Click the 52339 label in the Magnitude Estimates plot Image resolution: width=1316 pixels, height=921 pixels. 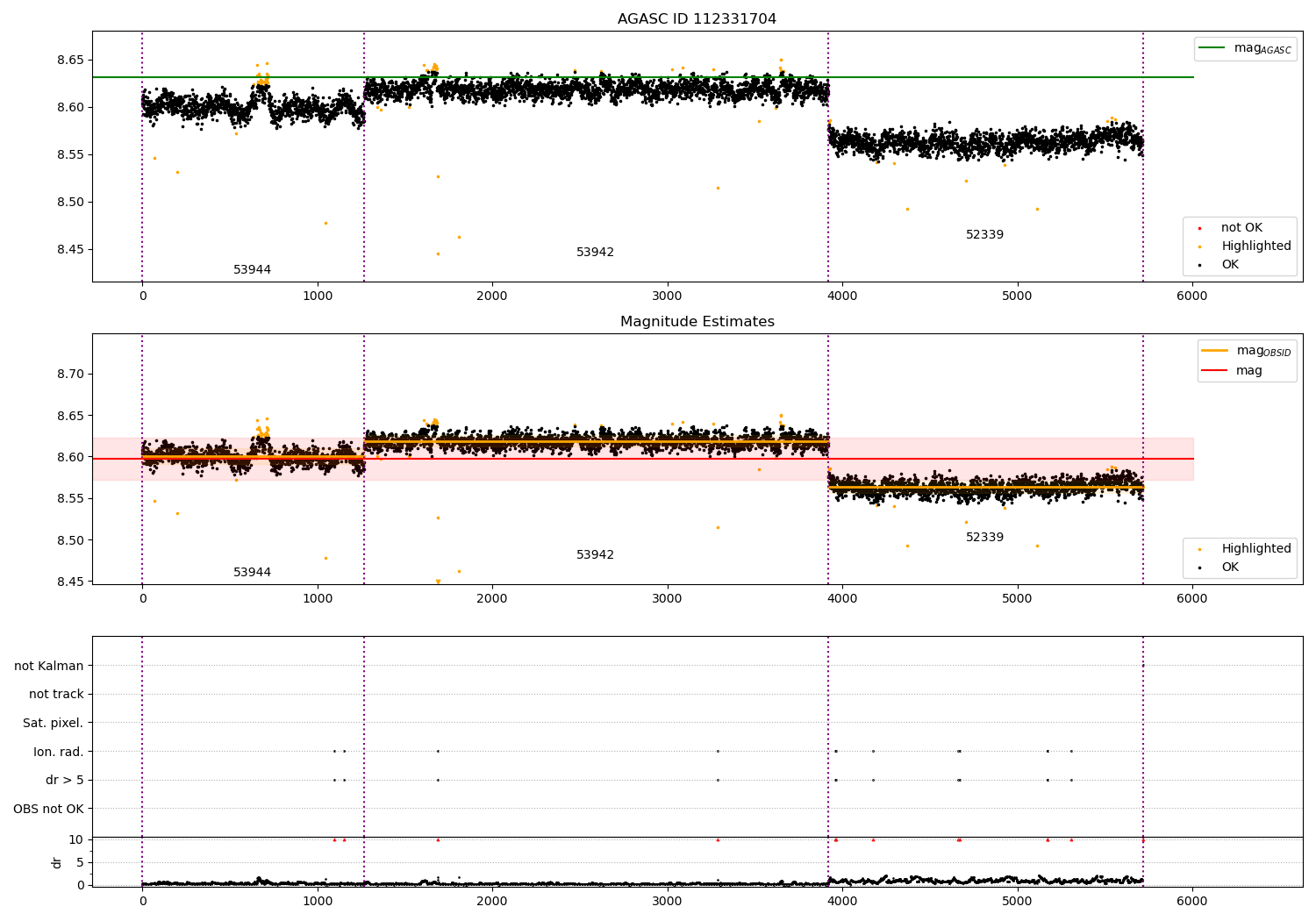[984, 538]
